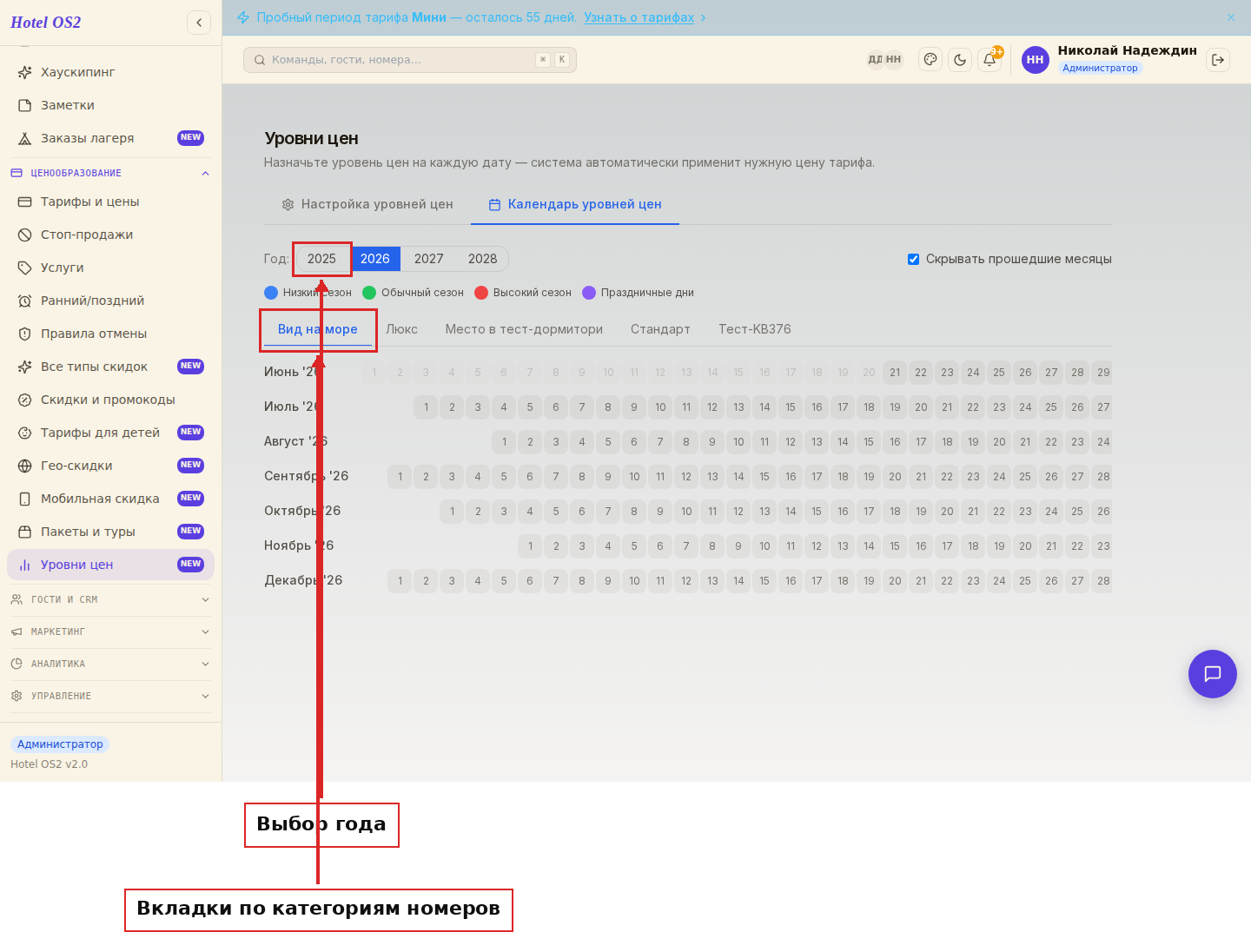1251x952 pixels.
Task: Dismiss the trial period banner
Action: [1231, 17]
